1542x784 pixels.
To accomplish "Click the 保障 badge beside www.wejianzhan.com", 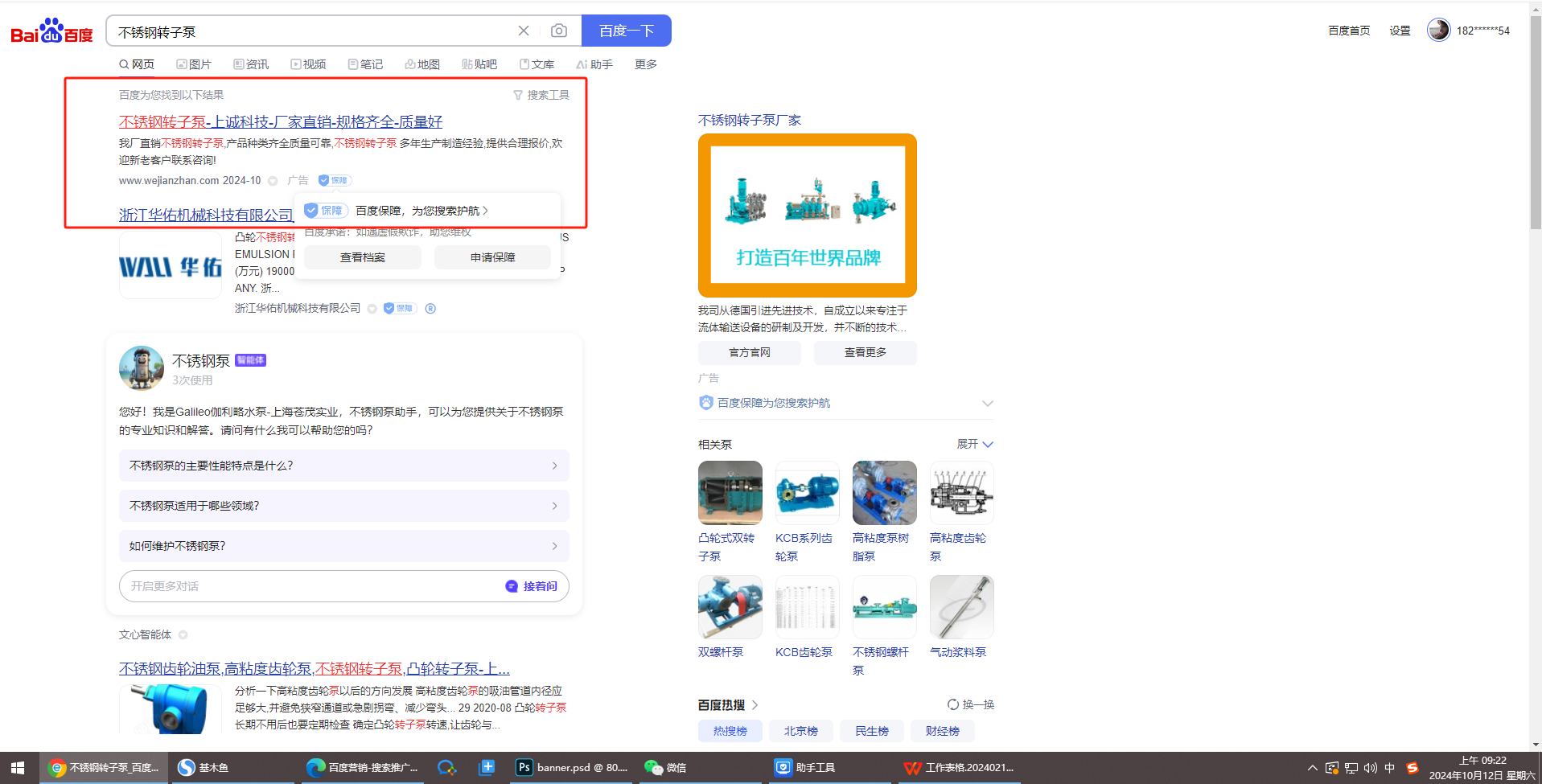I will click(x=335, y=180).
